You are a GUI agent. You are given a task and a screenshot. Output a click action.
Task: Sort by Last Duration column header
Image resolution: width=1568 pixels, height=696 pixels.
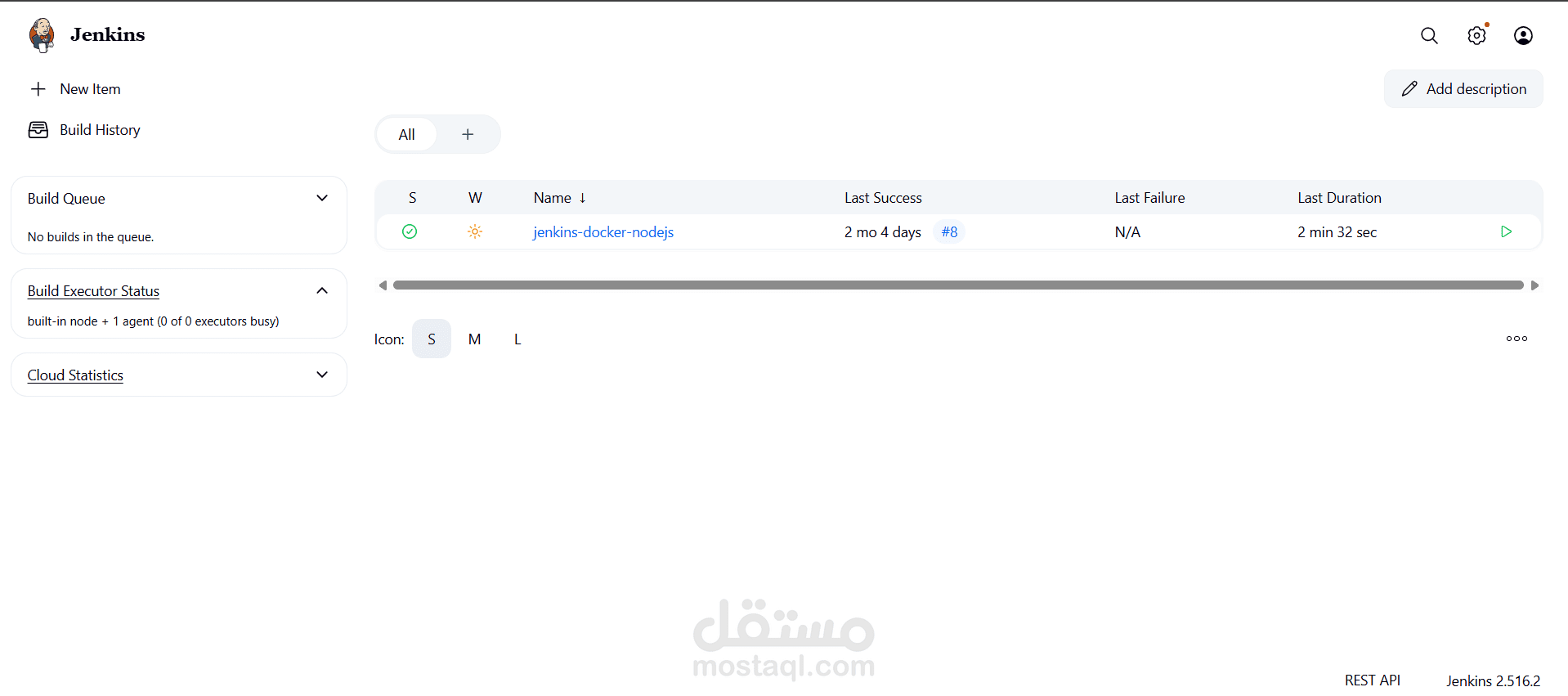[x=1339, y=198]
